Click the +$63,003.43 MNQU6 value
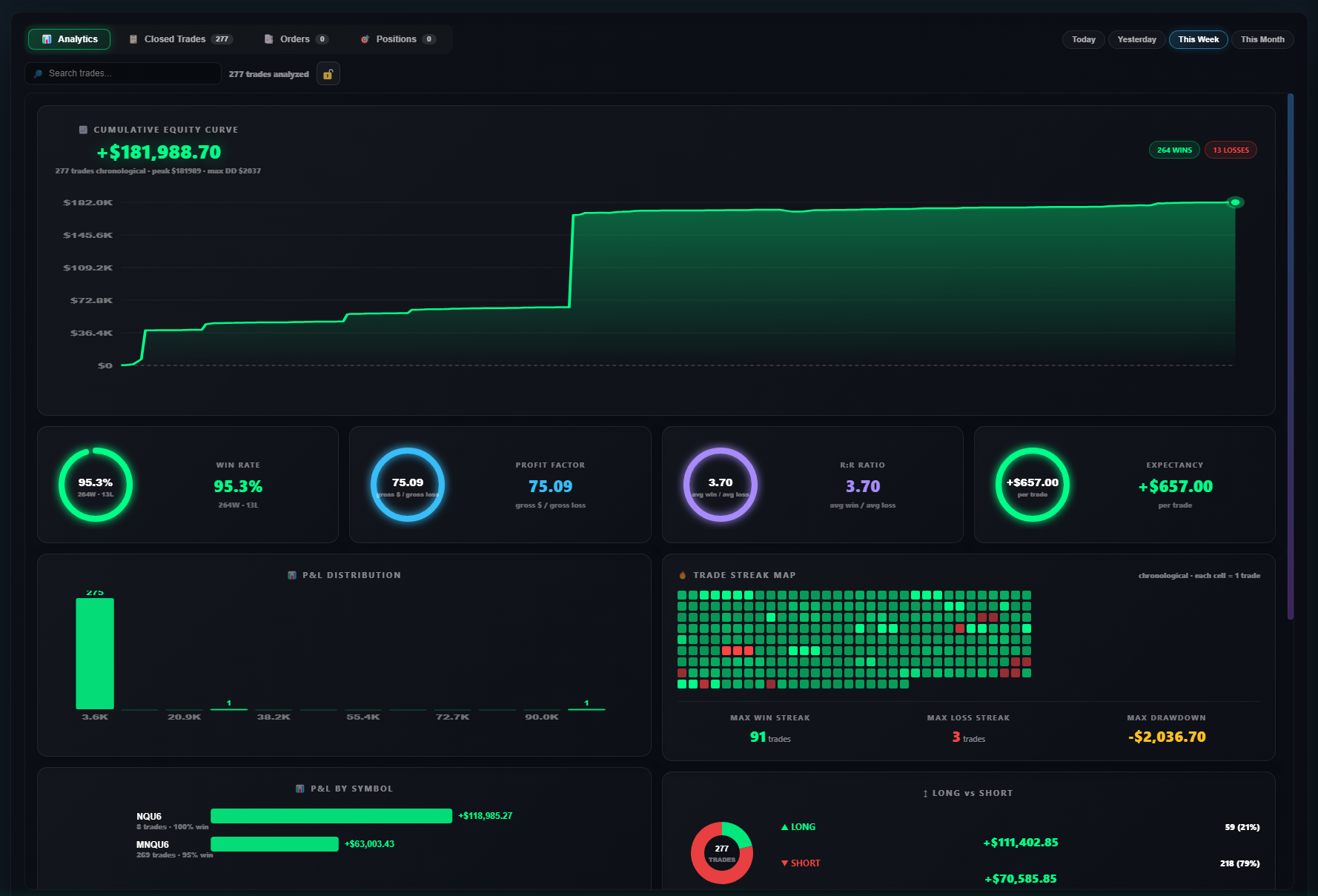This screenshot has width=1318, height=896. click(x=369, y=844)
